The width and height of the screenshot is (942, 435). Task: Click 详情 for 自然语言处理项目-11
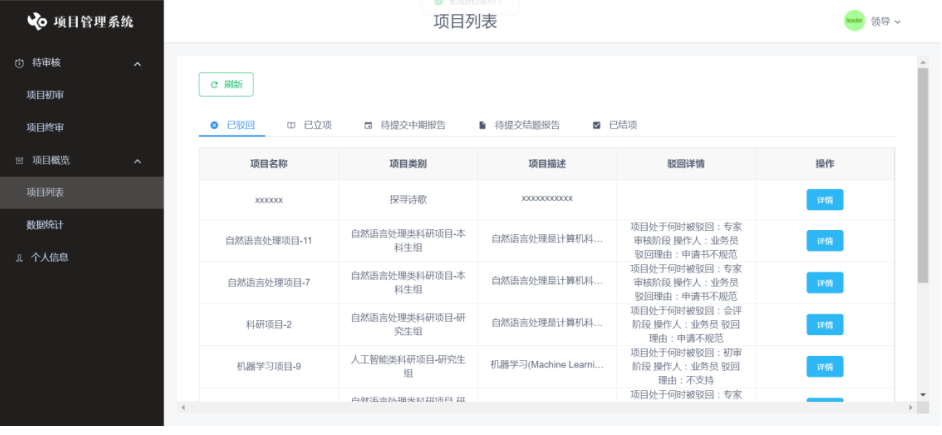(x=824, y=241)
